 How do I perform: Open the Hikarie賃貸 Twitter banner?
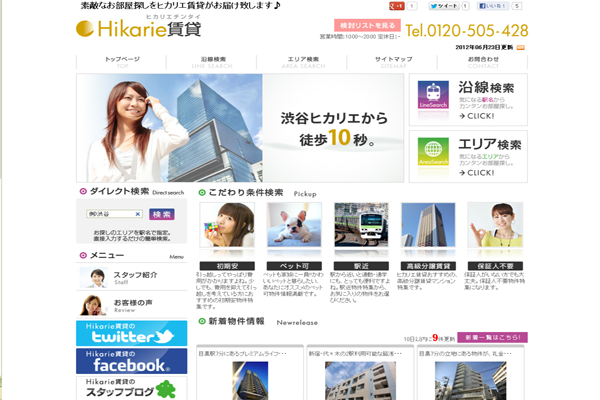coord(131,333)
